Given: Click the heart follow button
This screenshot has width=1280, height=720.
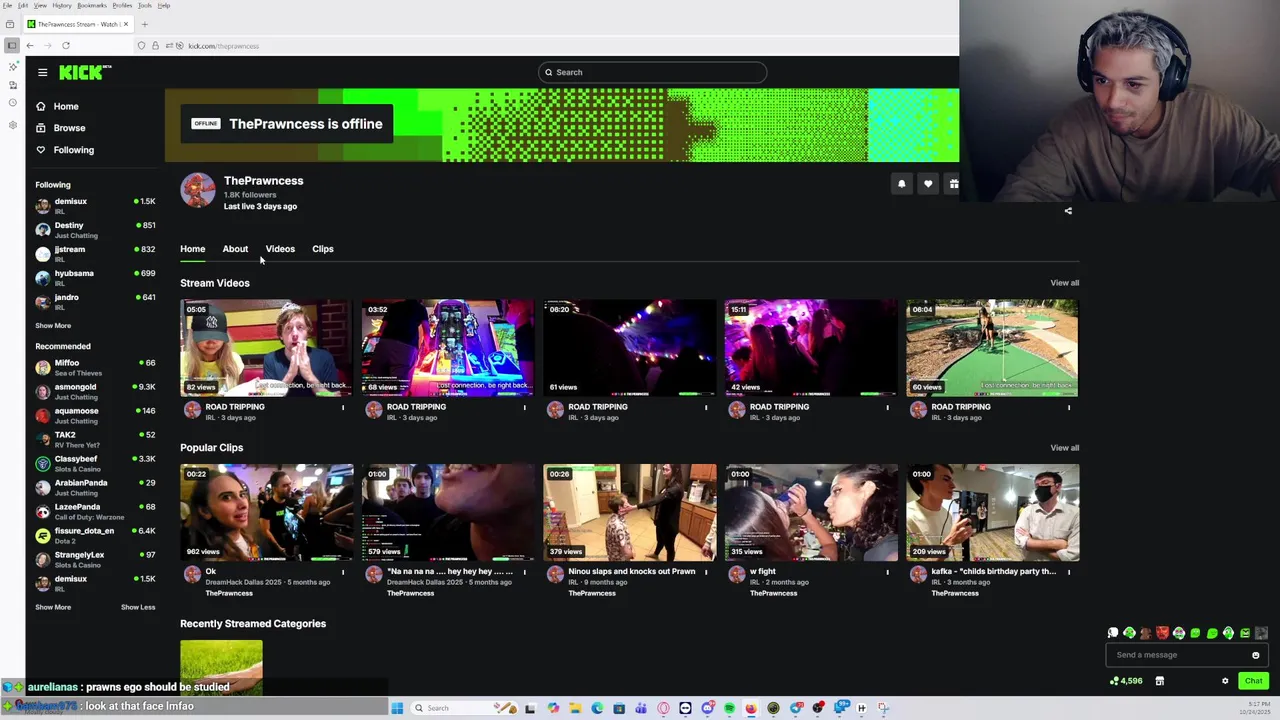Looking at the screenshot, I should pos(928,184).
